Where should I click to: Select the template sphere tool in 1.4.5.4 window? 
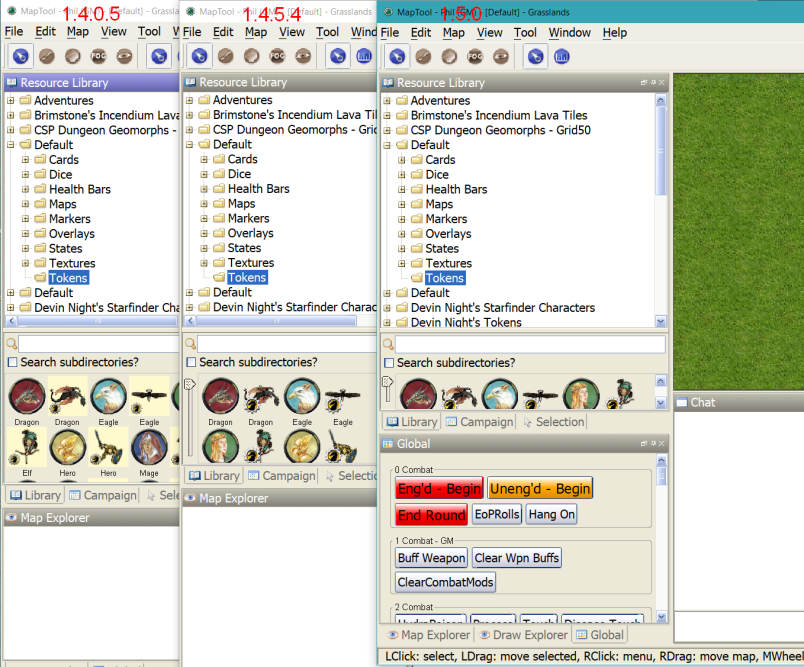[x=251, y=56]
